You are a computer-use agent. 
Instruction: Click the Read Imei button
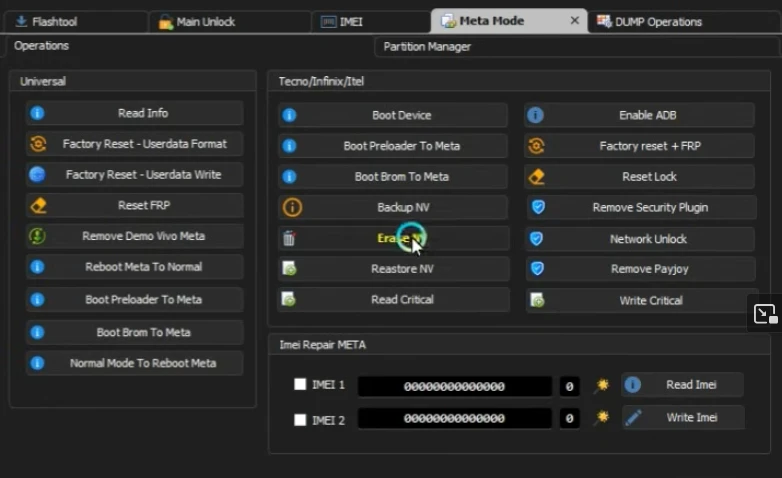pos(682,385)
